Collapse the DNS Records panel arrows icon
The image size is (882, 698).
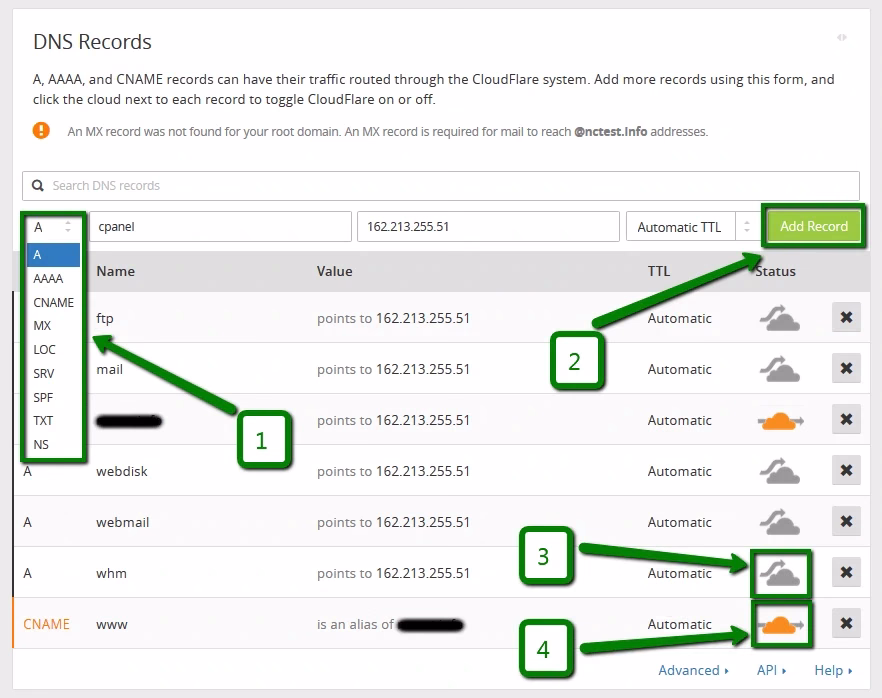842,37
